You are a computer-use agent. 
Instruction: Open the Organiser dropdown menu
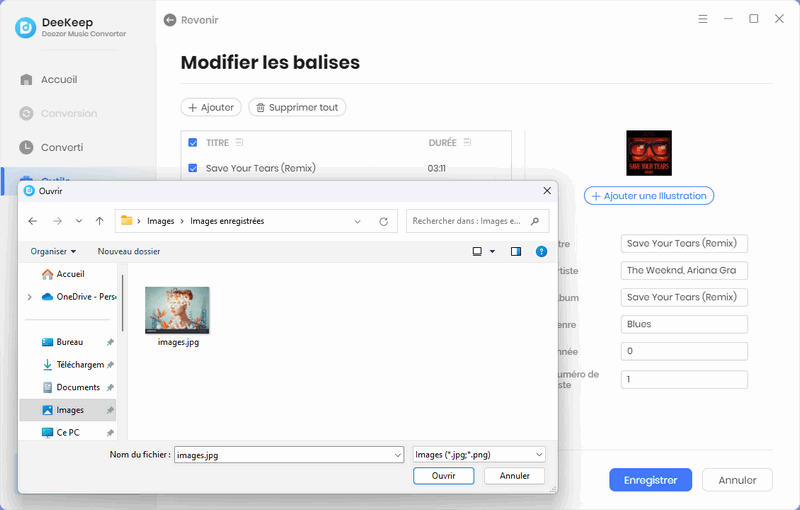pos(53,251)
